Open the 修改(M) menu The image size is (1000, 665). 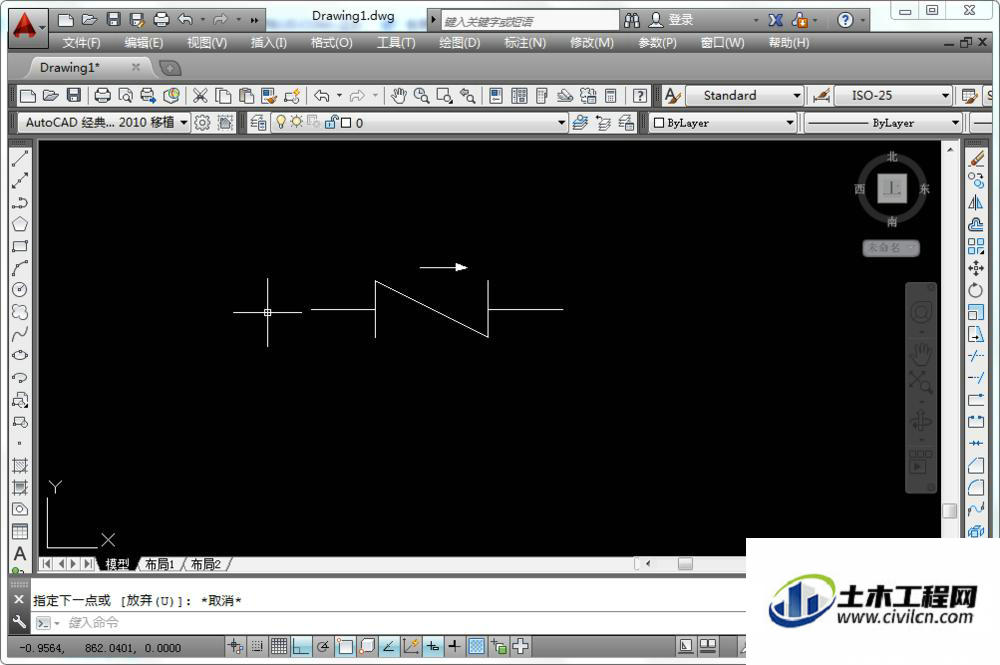pos(591,43)
